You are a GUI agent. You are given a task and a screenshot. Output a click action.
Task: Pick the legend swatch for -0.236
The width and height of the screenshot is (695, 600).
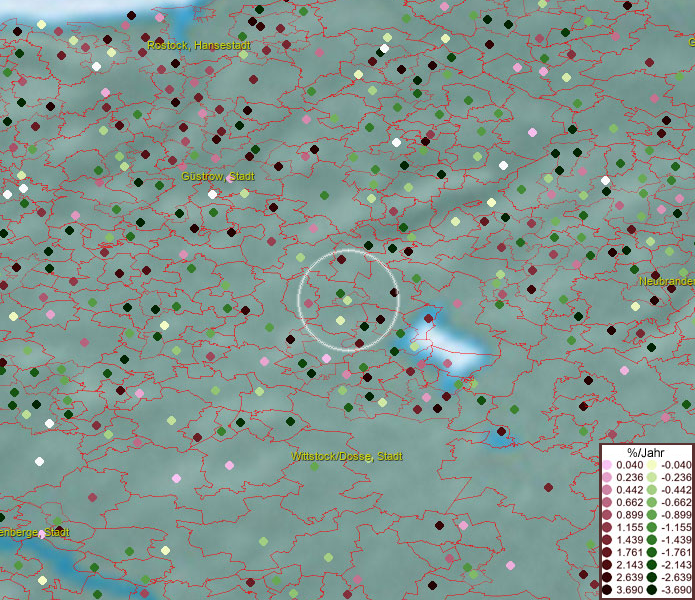click(x=652, y=477)
